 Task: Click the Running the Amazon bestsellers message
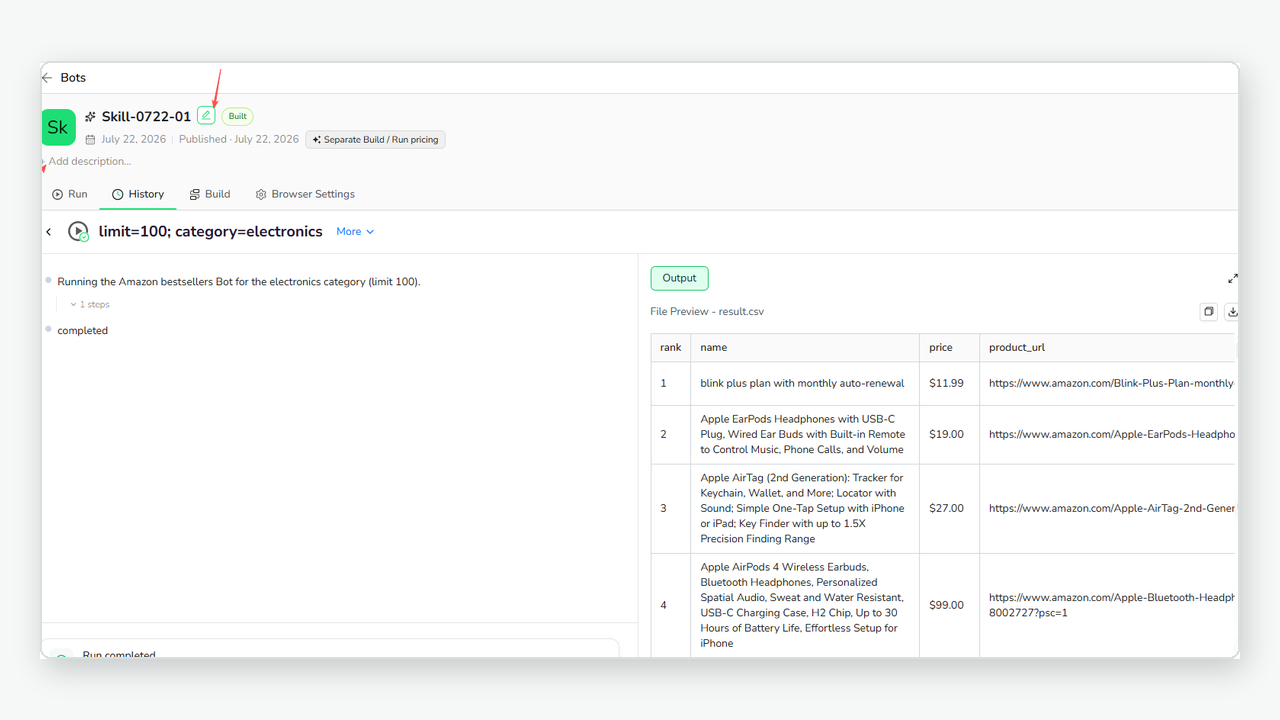click(239, 282)
